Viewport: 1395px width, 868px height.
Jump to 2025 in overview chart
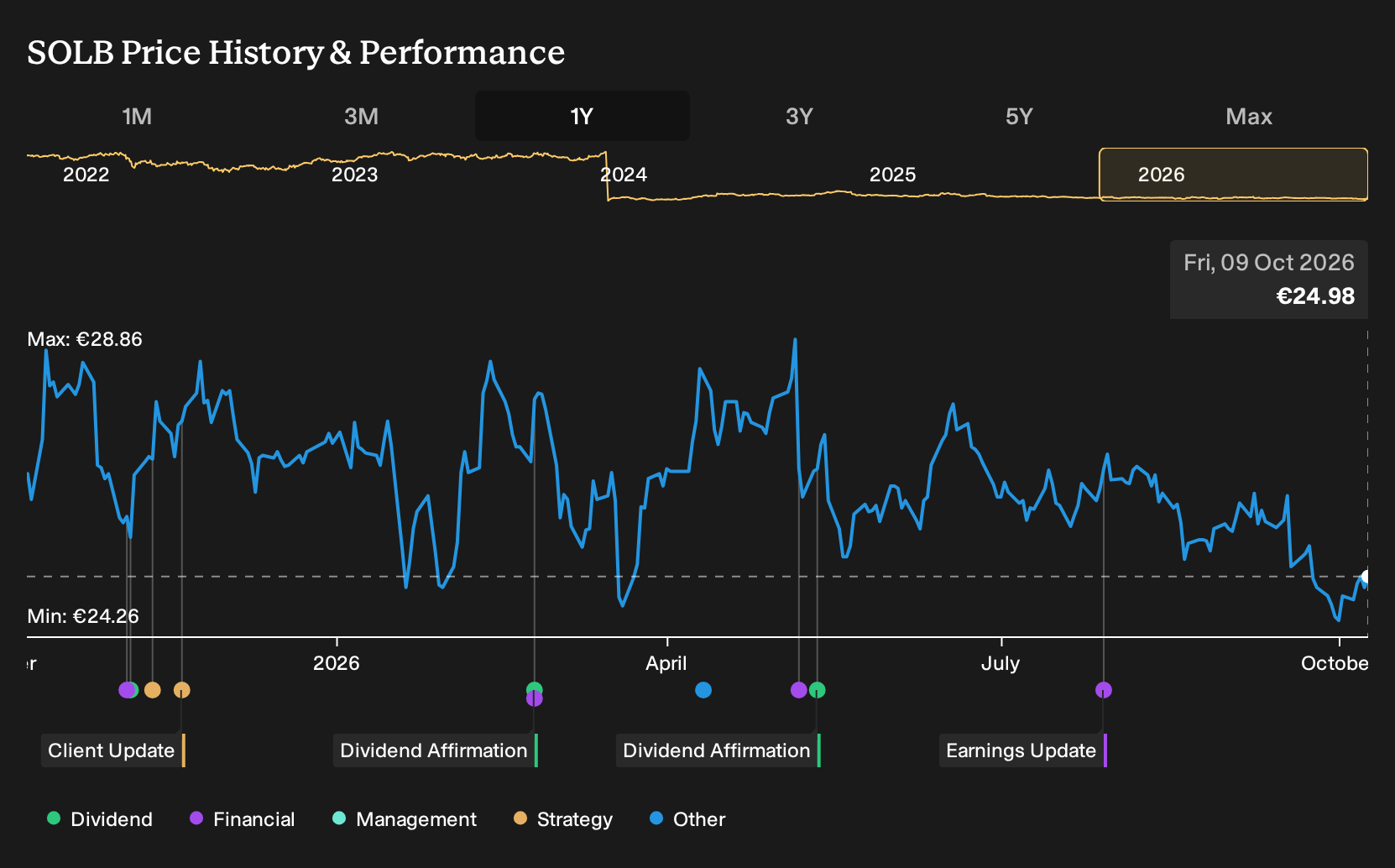coord(892,175)
